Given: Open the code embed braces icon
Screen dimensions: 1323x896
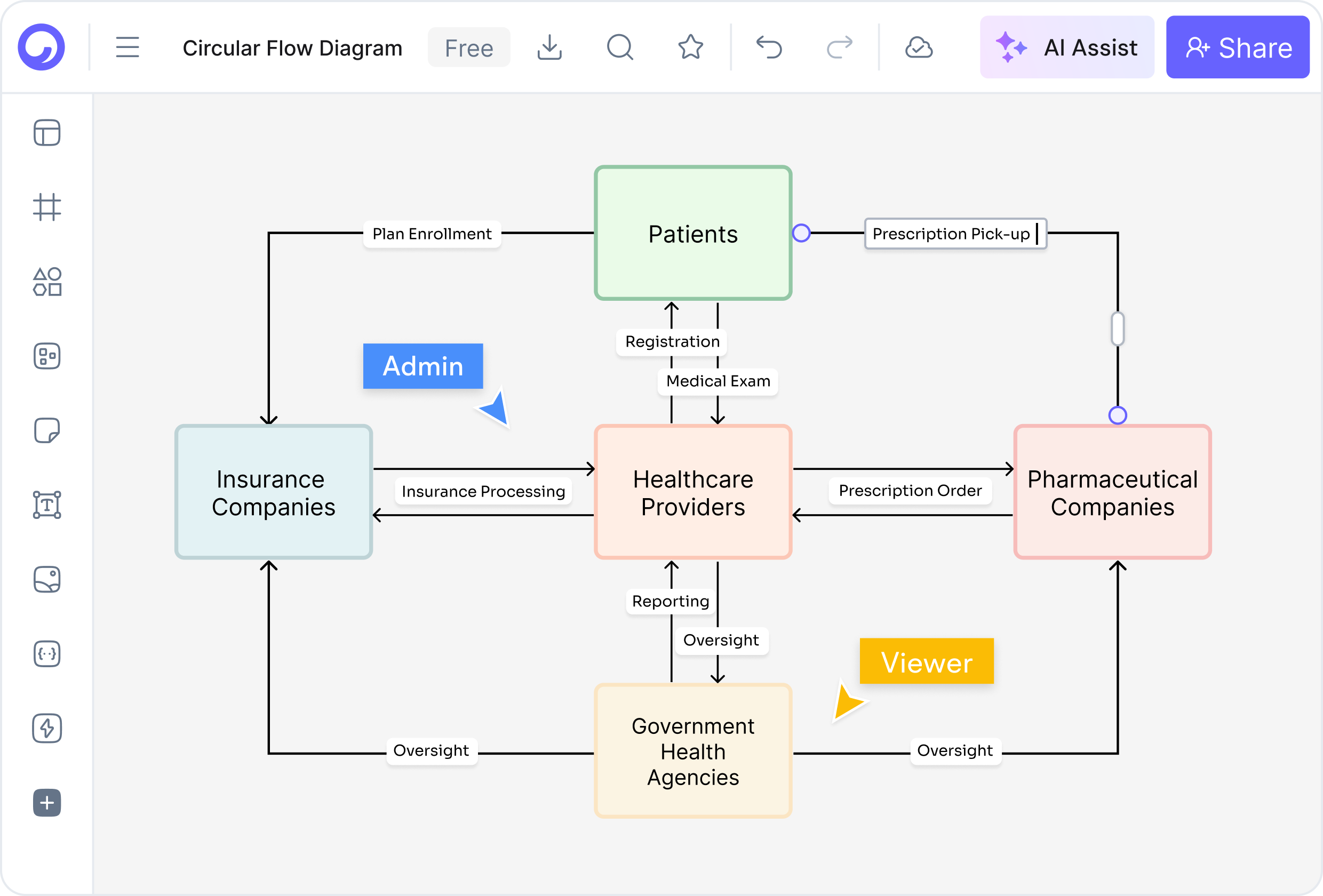Looking at the screenshot, I should [47, 654].
